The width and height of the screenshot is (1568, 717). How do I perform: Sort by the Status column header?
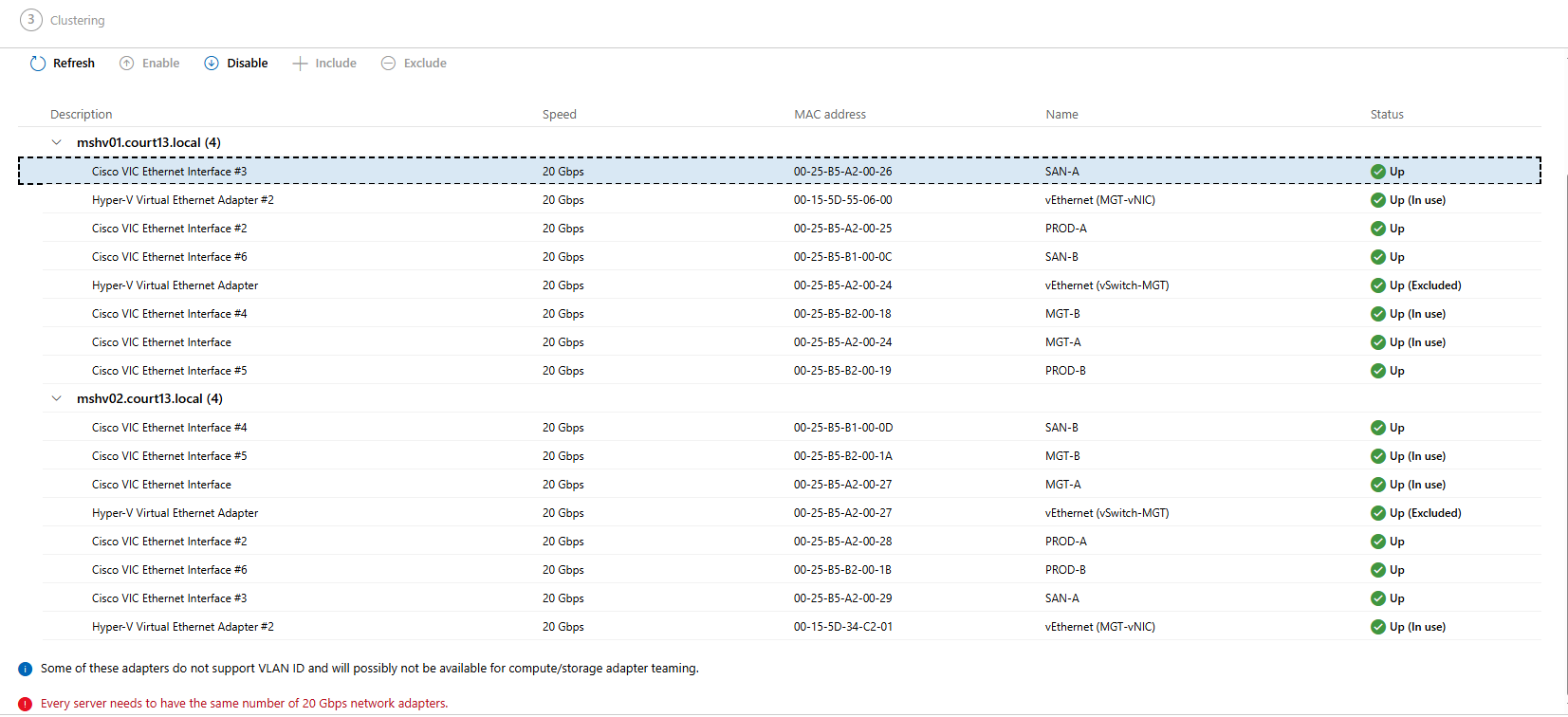coord(1387,114)
